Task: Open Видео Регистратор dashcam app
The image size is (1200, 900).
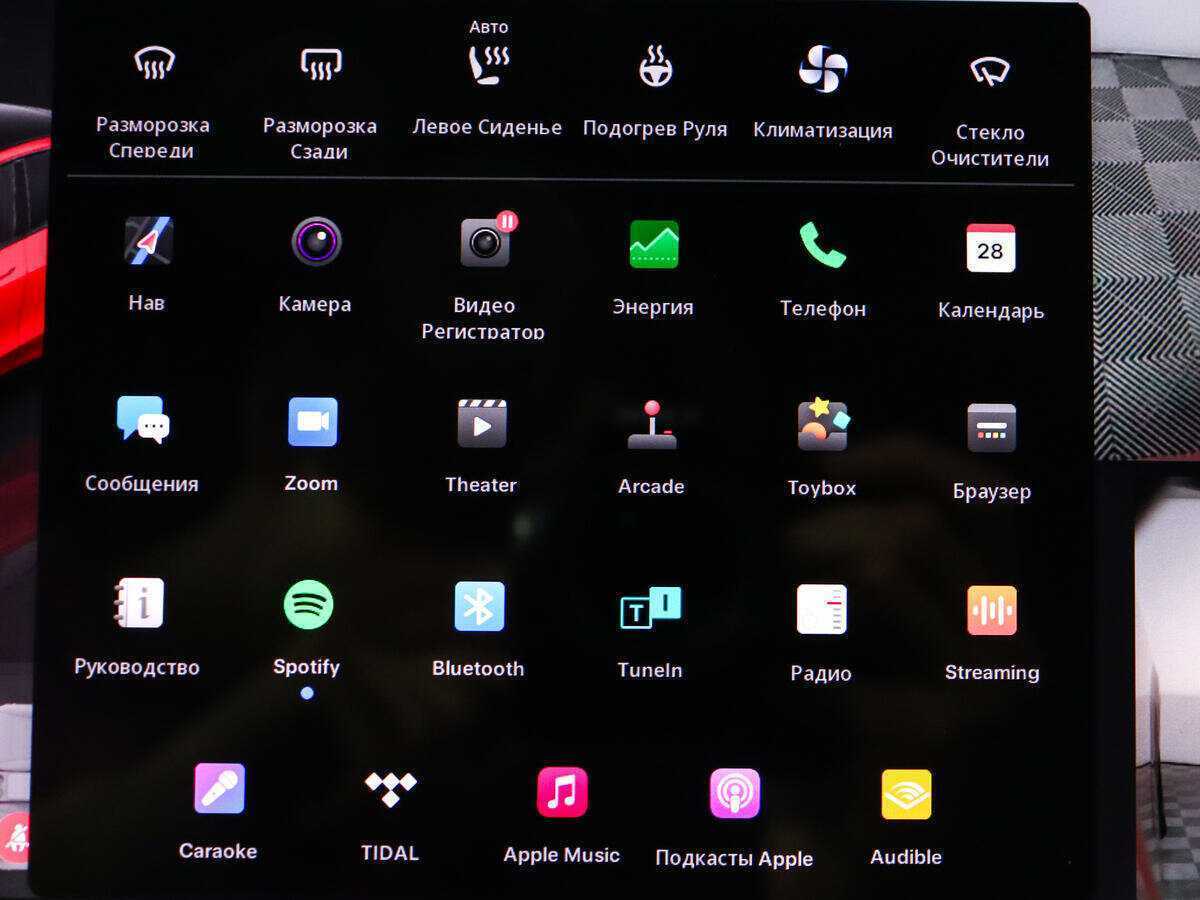Action: (485, 242)
